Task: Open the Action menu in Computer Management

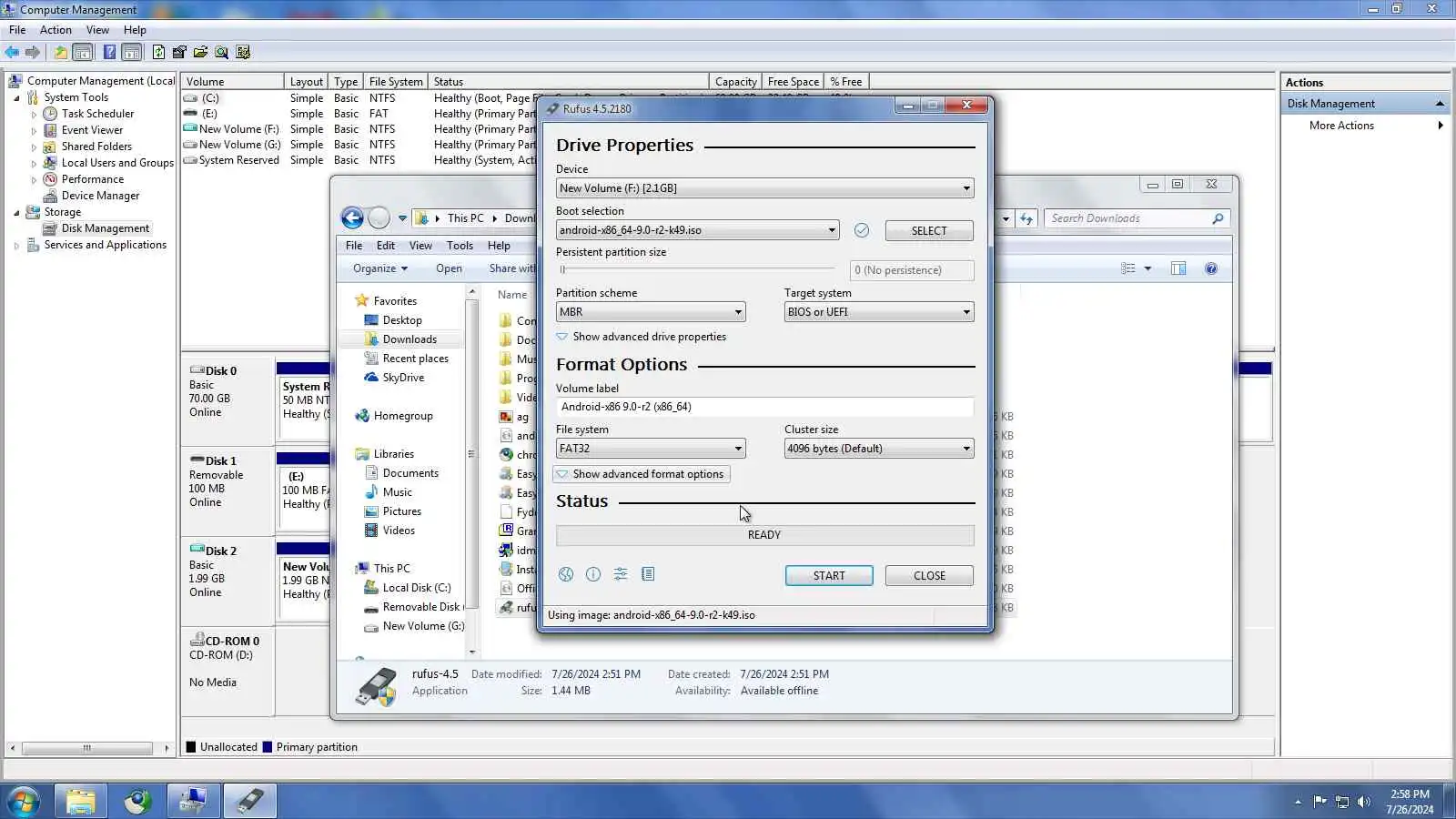Action: [x=56, y=30]
